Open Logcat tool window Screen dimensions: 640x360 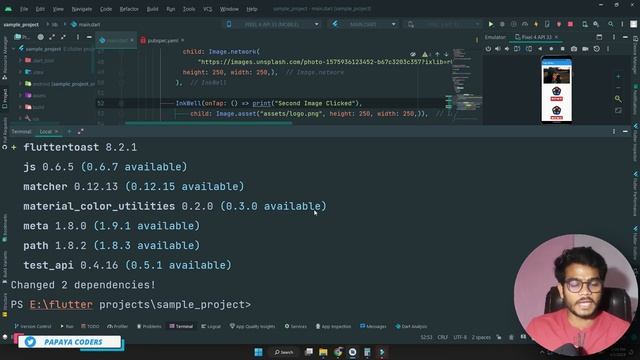[x=211, y=326]
